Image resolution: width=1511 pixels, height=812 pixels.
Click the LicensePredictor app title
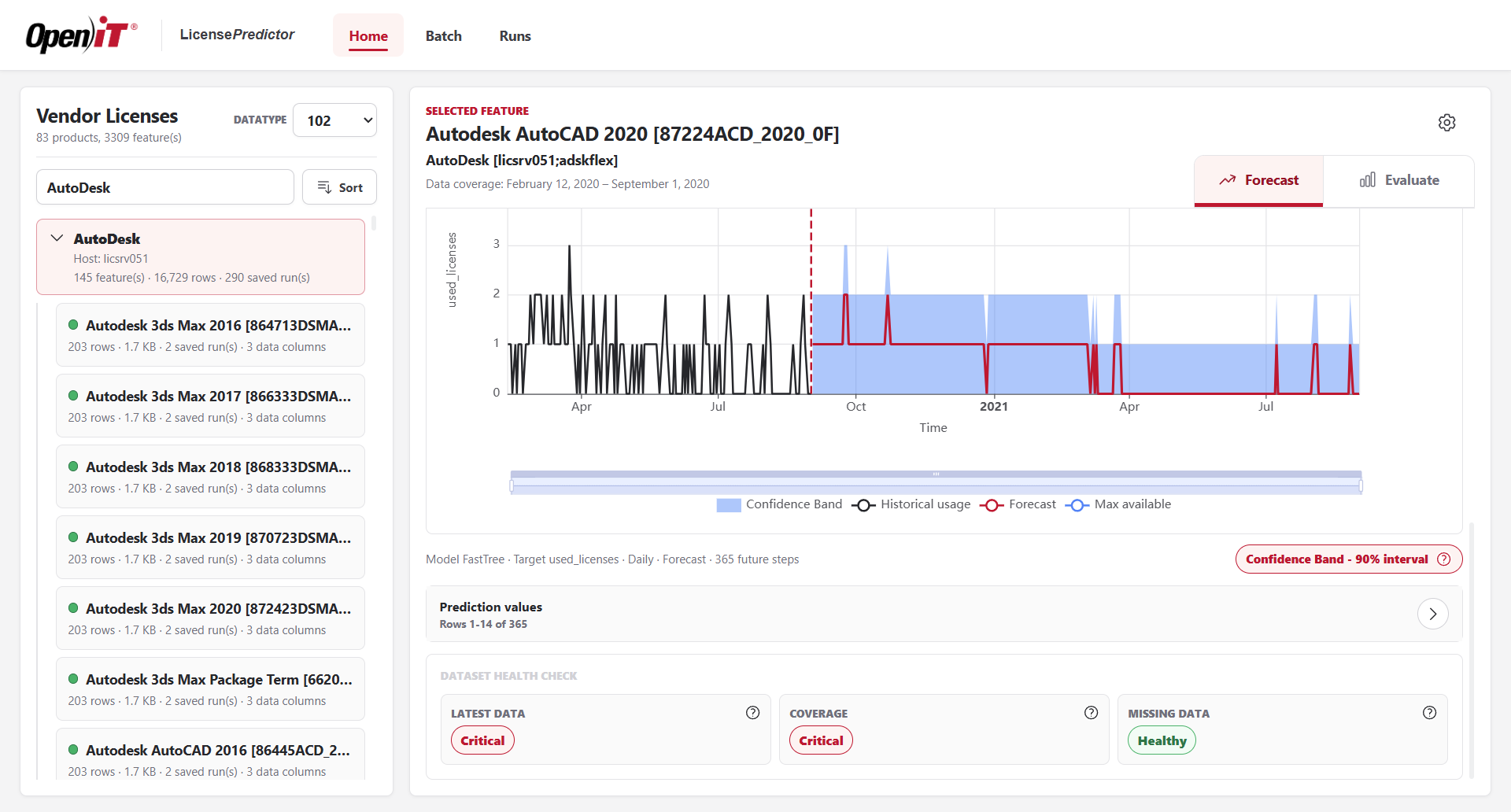237,35
